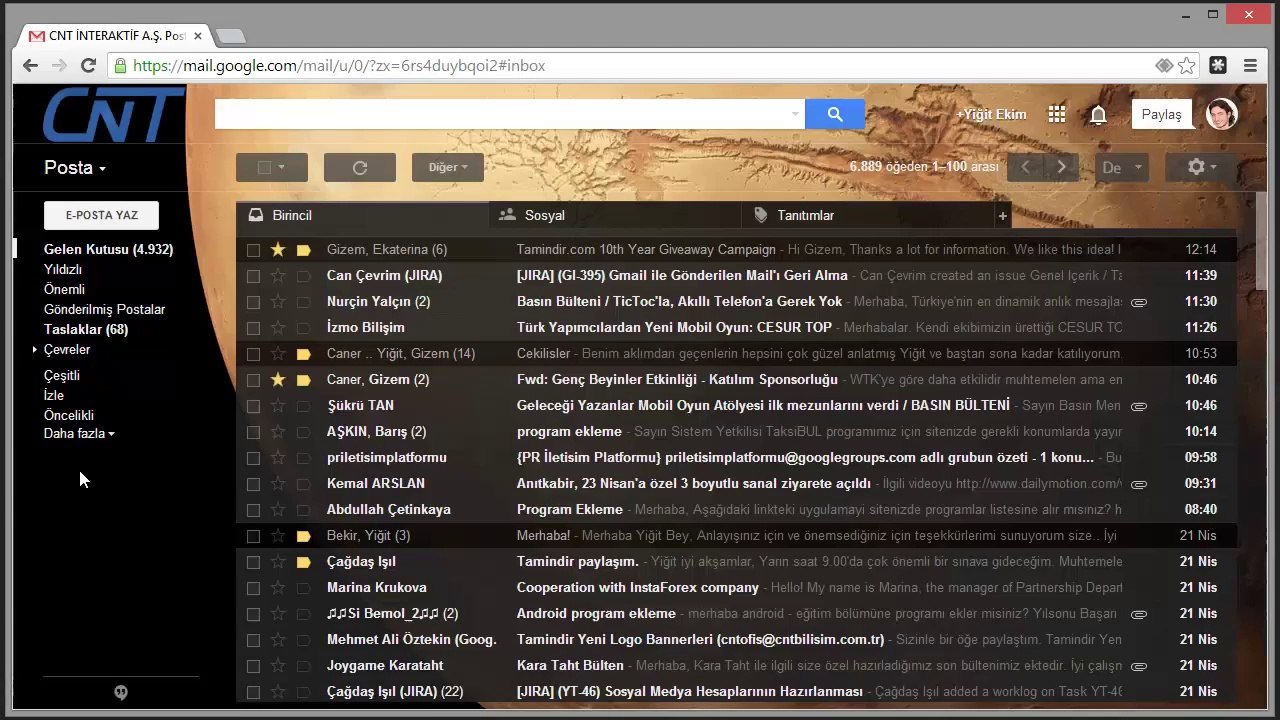Viewport: 1280px width, 720px height.
Task: Open the empty new browser tab
Action: (x=230, y=36)
